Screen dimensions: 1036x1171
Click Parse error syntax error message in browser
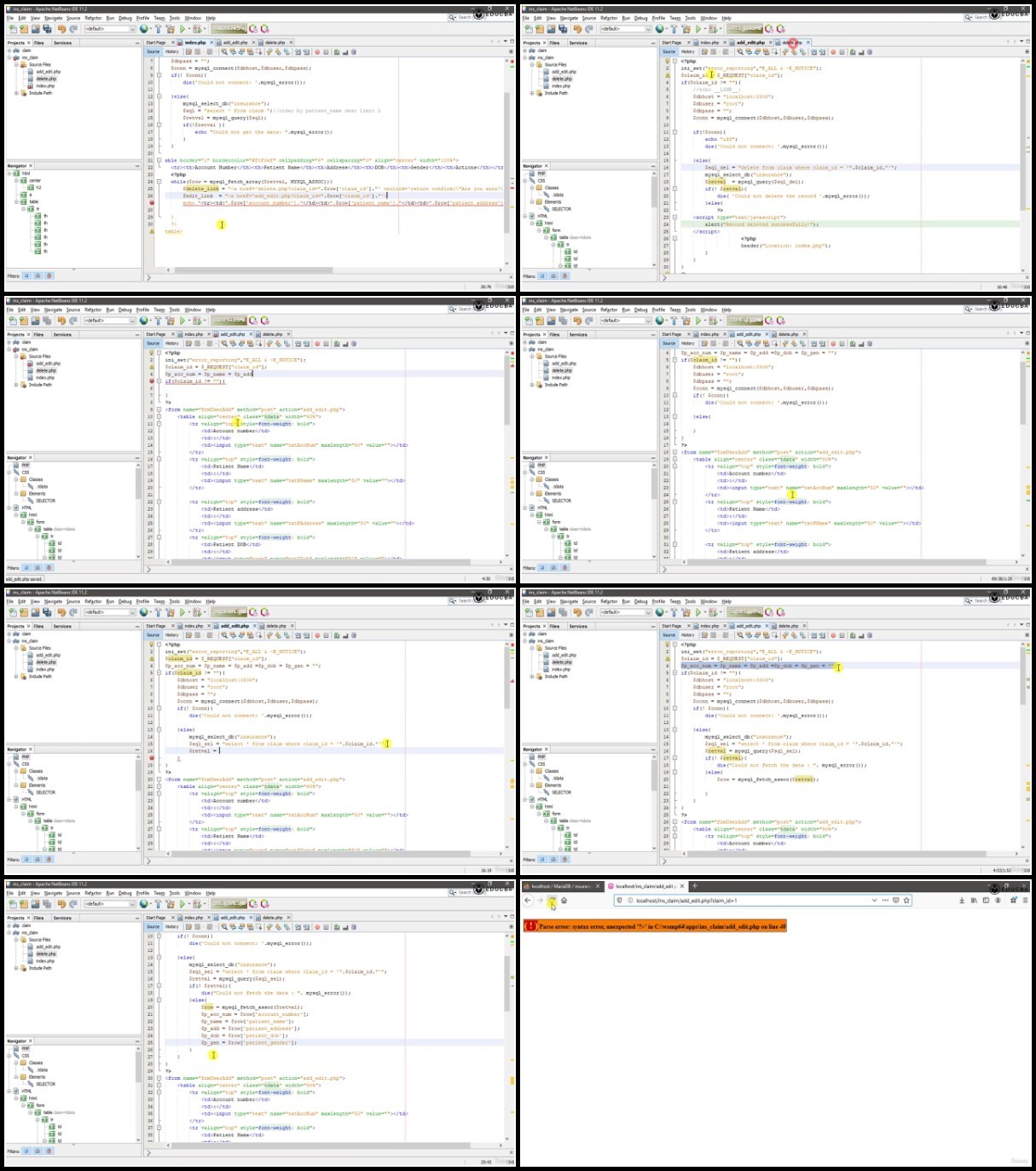coord(655,925)
